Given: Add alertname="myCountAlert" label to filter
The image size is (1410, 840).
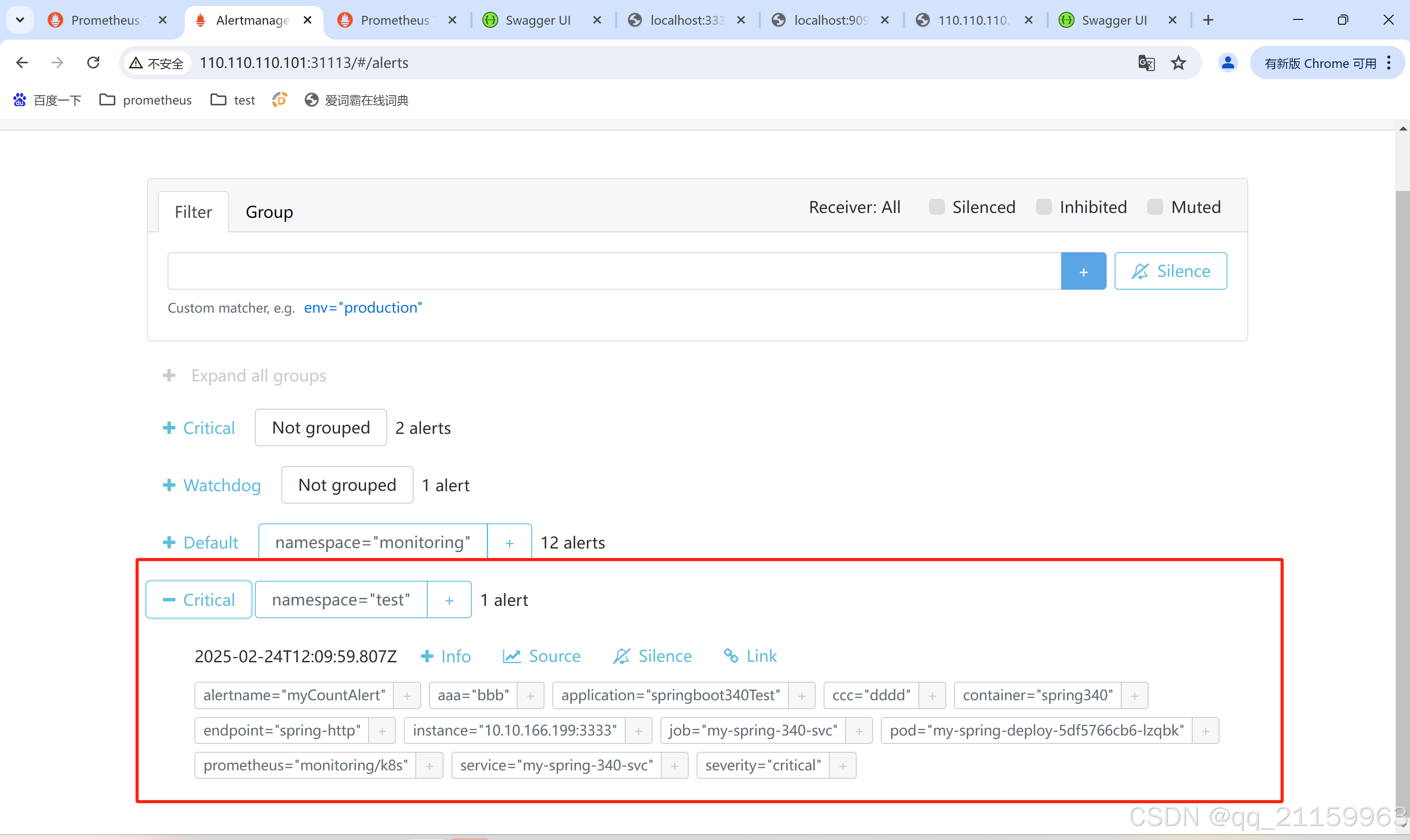Looking at the screenshot, I should tap(407, 696).
